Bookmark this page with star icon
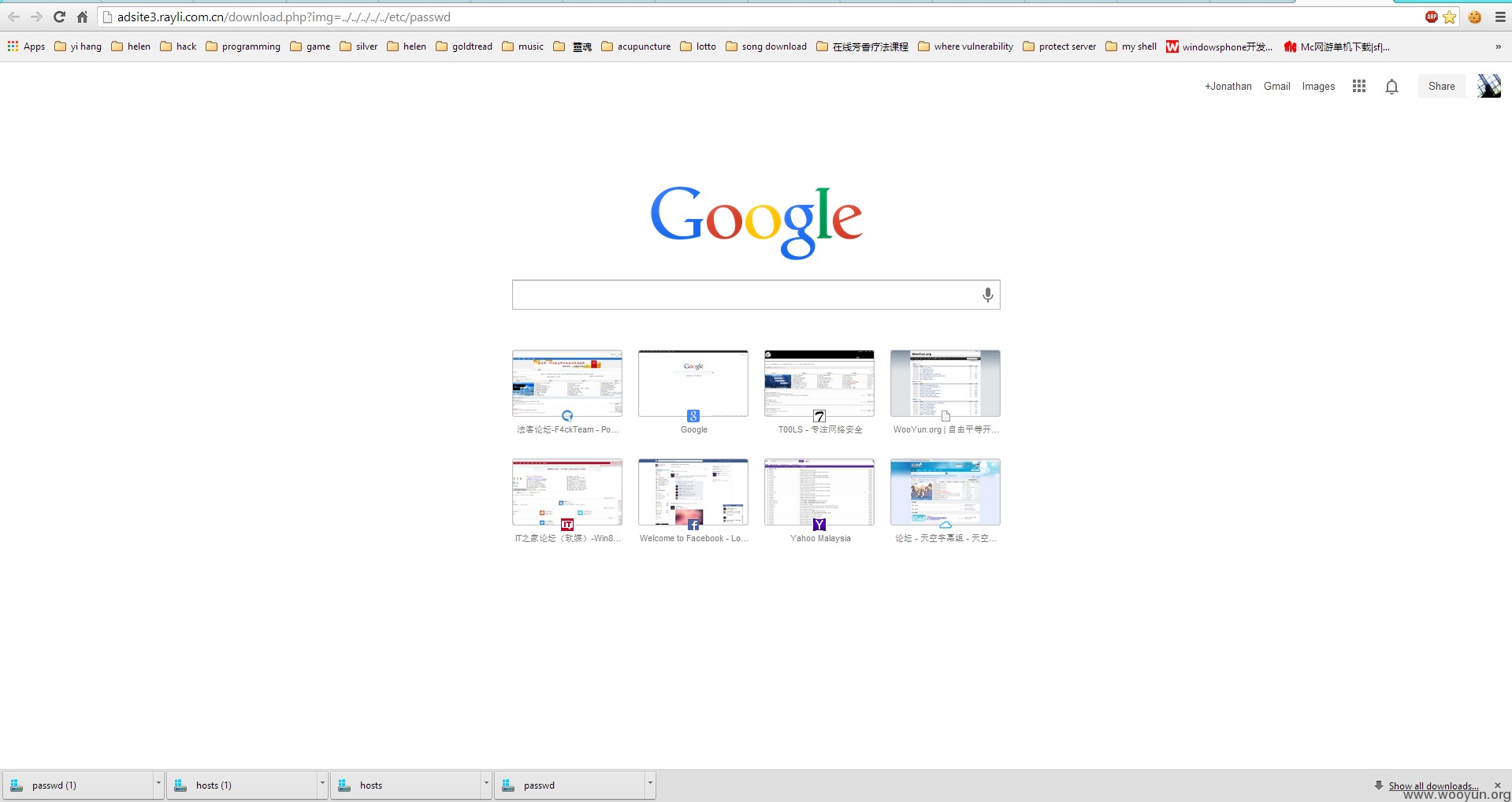Screen dimensions: 1512x802 coord(1450,17)
